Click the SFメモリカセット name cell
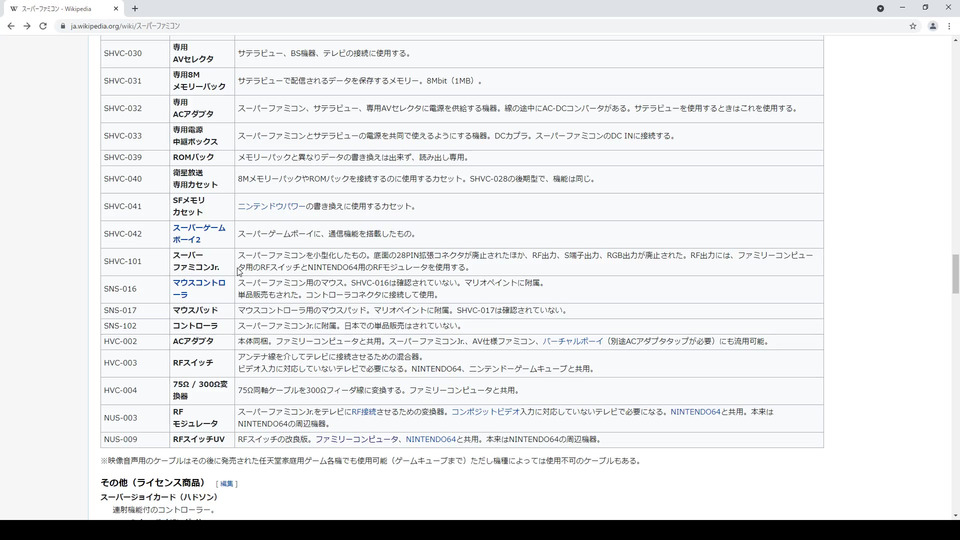 pos(202,206)
